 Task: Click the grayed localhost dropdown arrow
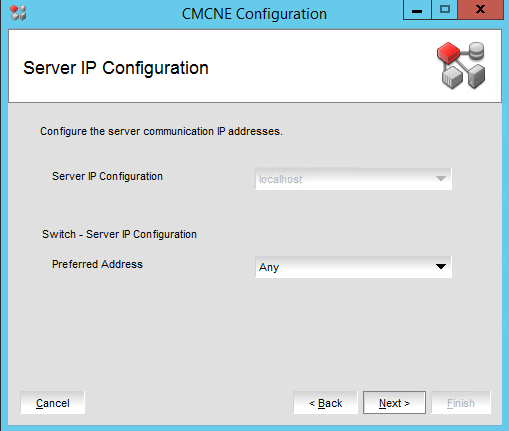[441, 179]
